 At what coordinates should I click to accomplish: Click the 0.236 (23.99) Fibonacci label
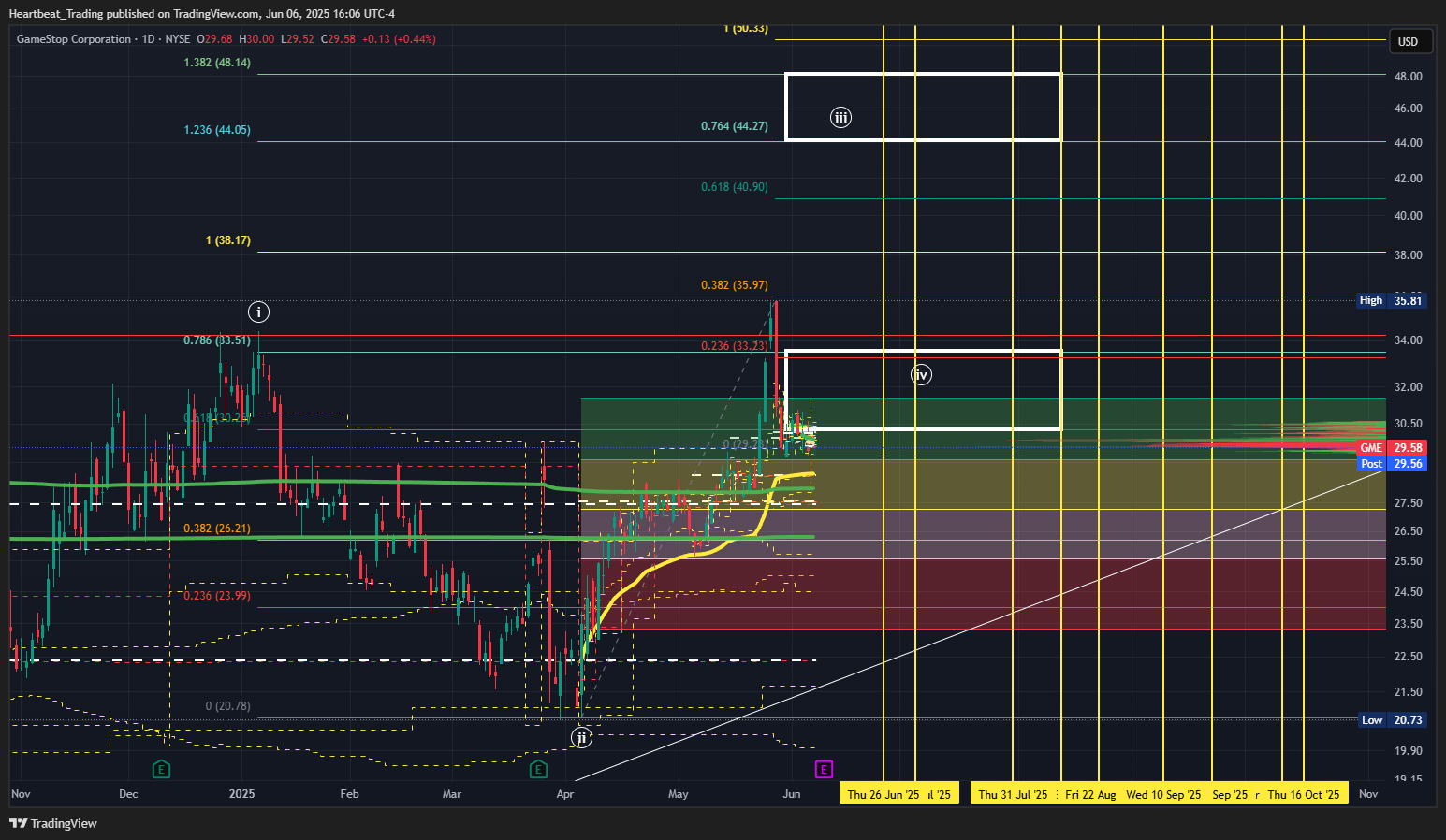pyautogui.click(x=217, y=596)
